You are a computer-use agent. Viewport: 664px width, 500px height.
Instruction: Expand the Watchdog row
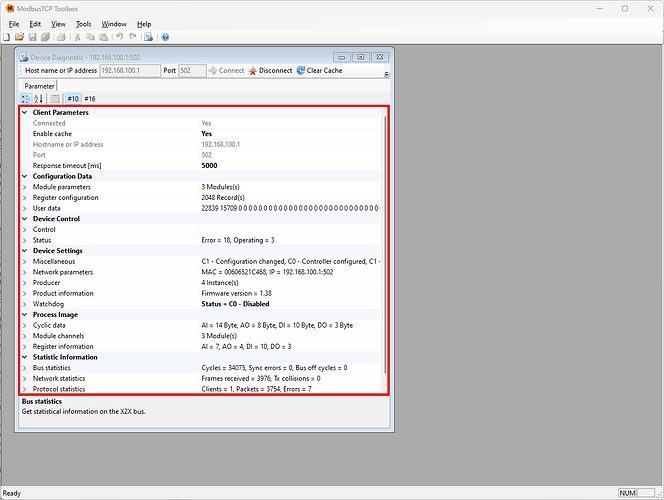[x=25, y=304]
